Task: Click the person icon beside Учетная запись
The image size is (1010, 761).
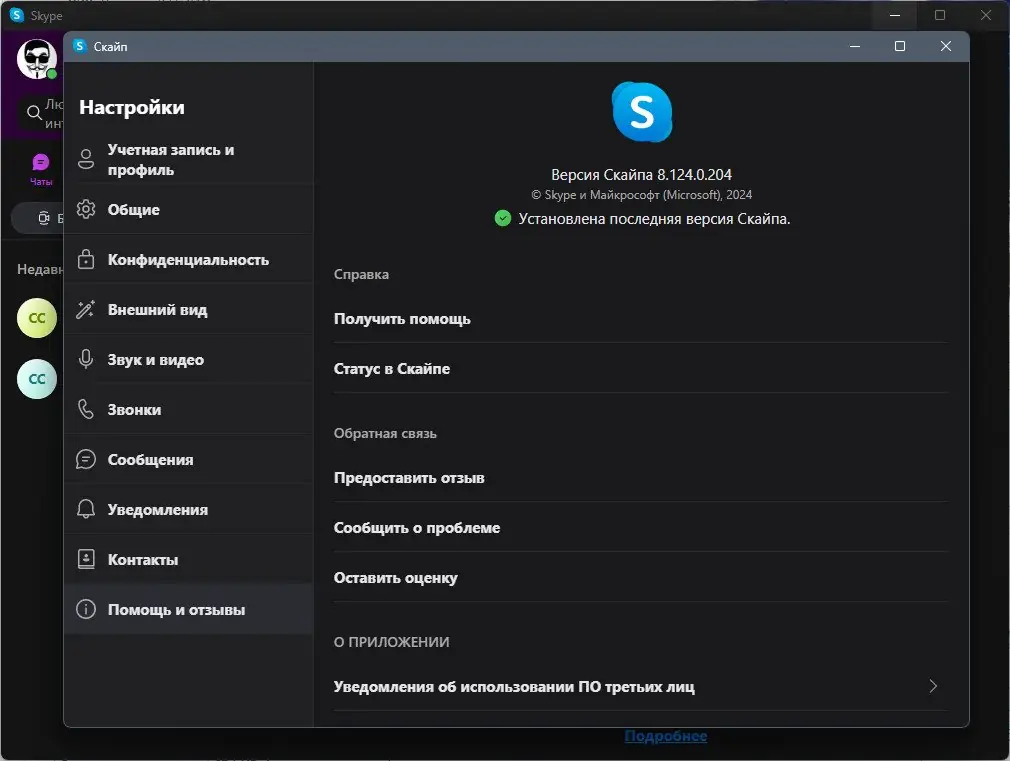Action: 86,159
